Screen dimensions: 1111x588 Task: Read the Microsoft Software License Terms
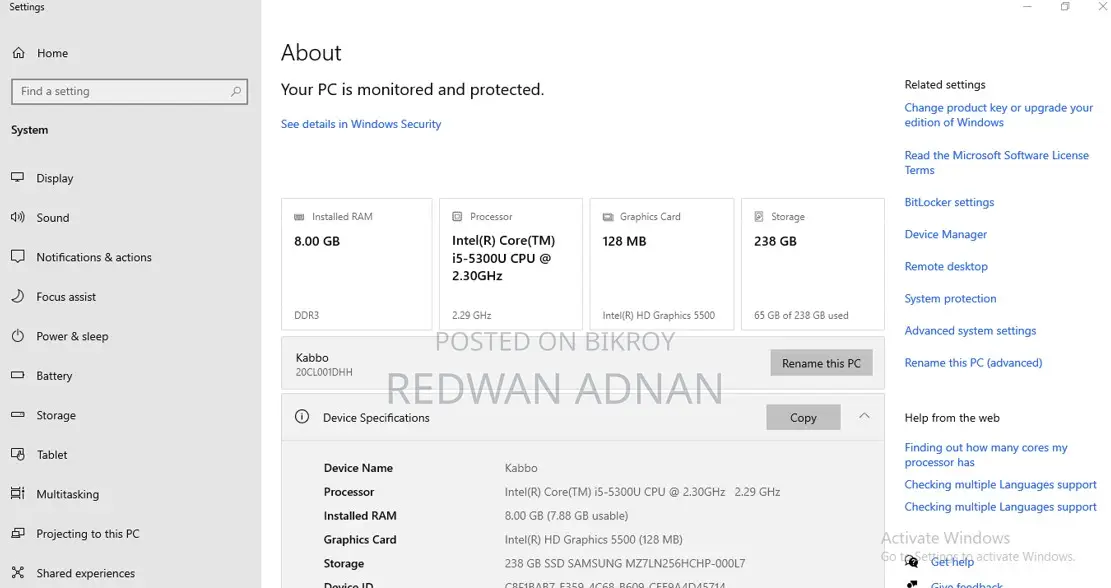(x=996, y=162)
